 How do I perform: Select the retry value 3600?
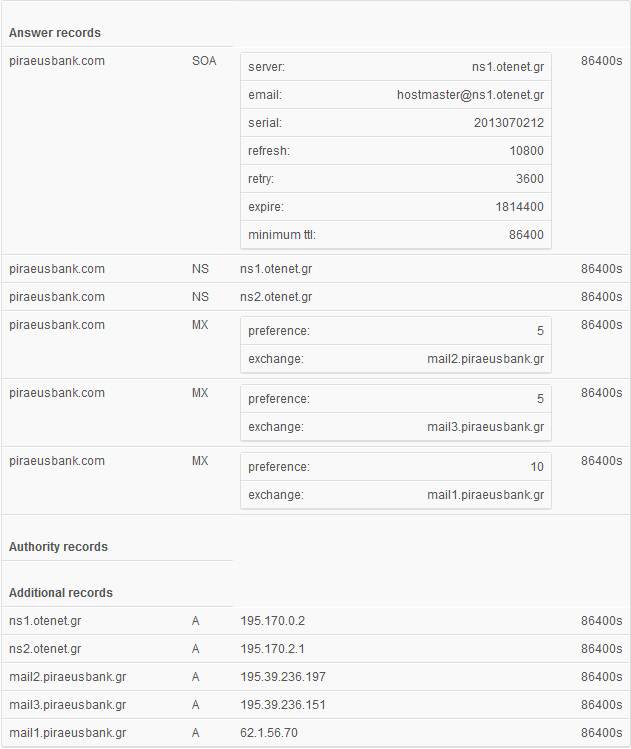[530, 179]
